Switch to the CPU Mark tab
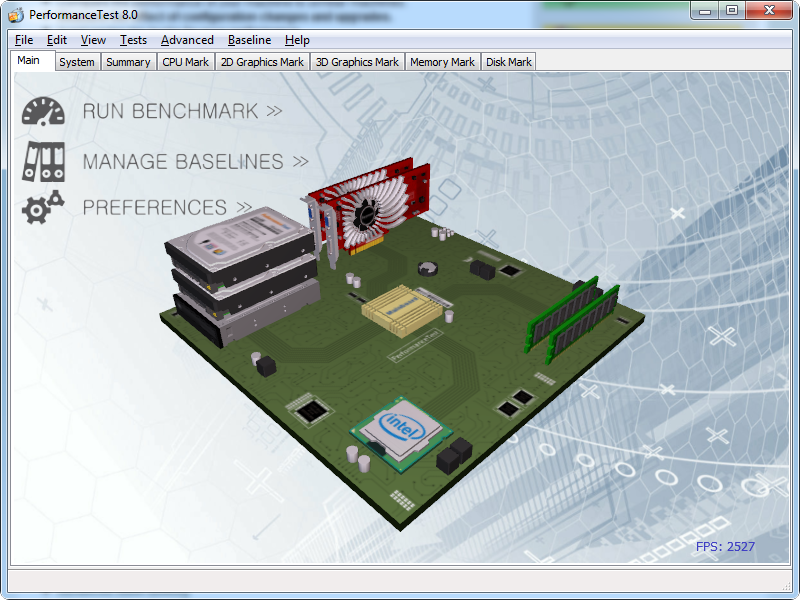Screen dimensions: 800x600 tap(186, 62)
